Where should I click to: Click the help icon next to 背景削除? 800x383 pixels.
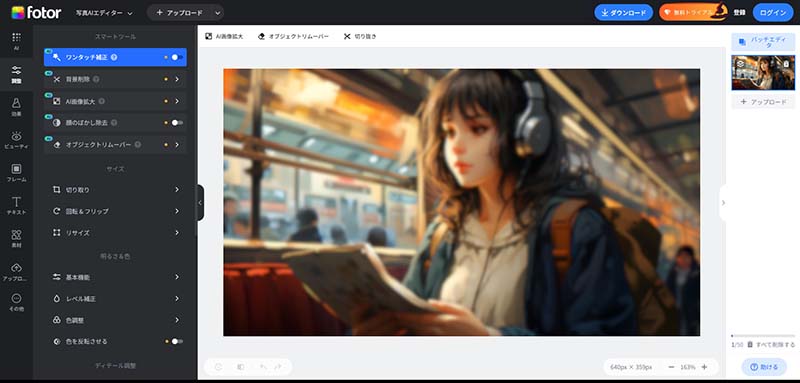click(x=96, y=79)
